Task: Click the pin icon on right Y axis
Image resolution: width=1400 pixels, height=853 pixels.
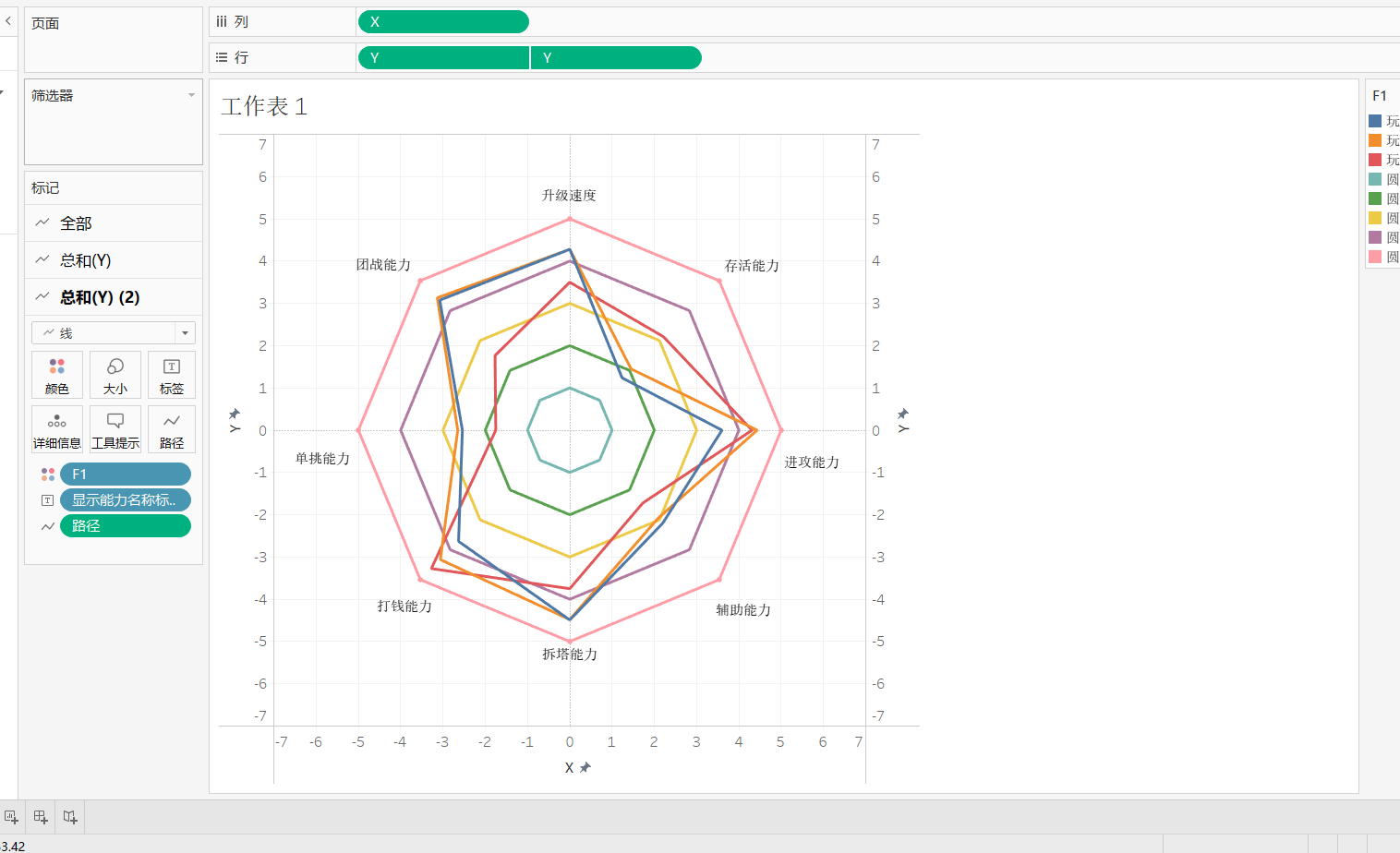Action: point(903,414)
